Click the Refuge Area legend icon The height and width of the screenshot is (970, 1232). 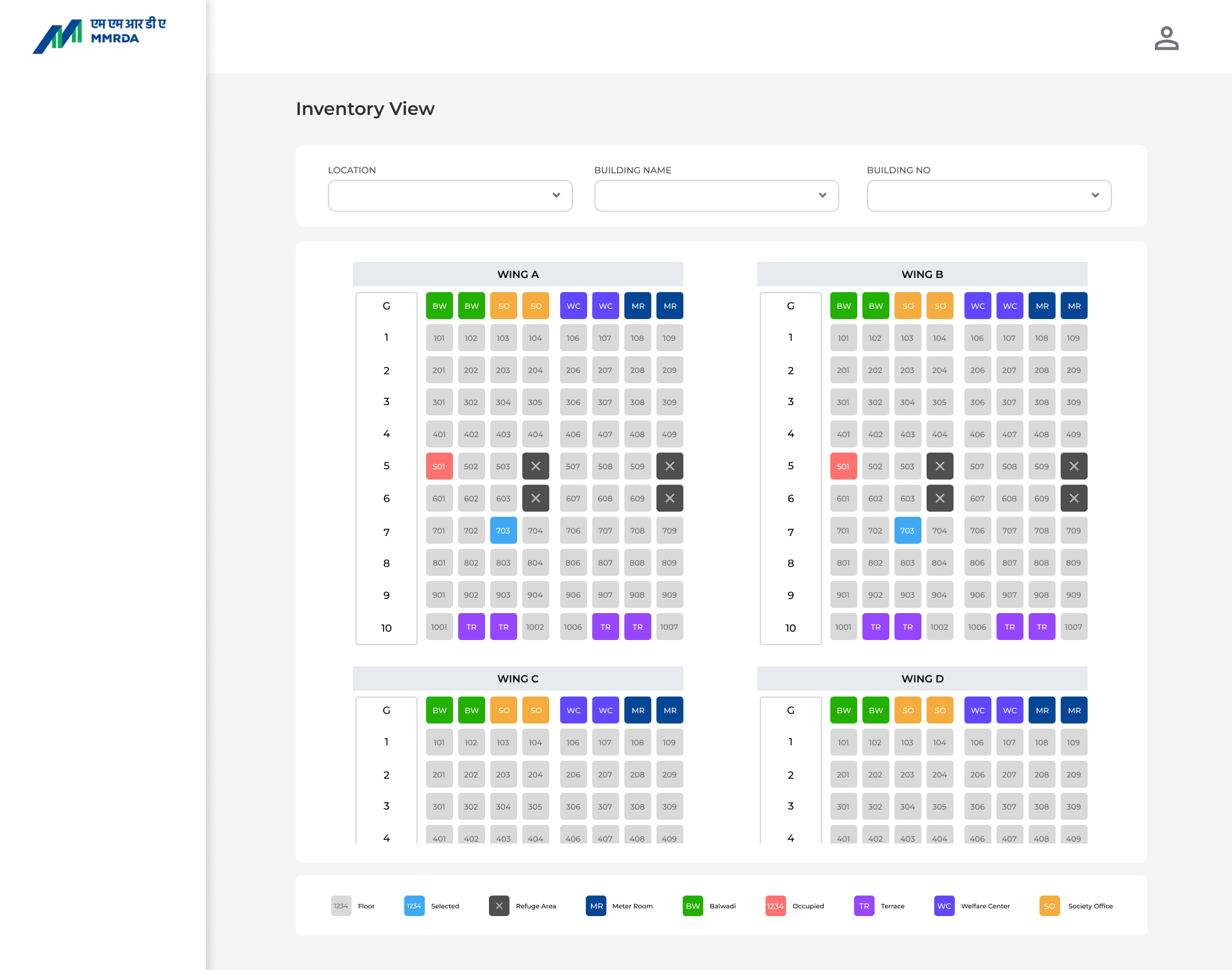pyautogui.click(x=499, y=906)
